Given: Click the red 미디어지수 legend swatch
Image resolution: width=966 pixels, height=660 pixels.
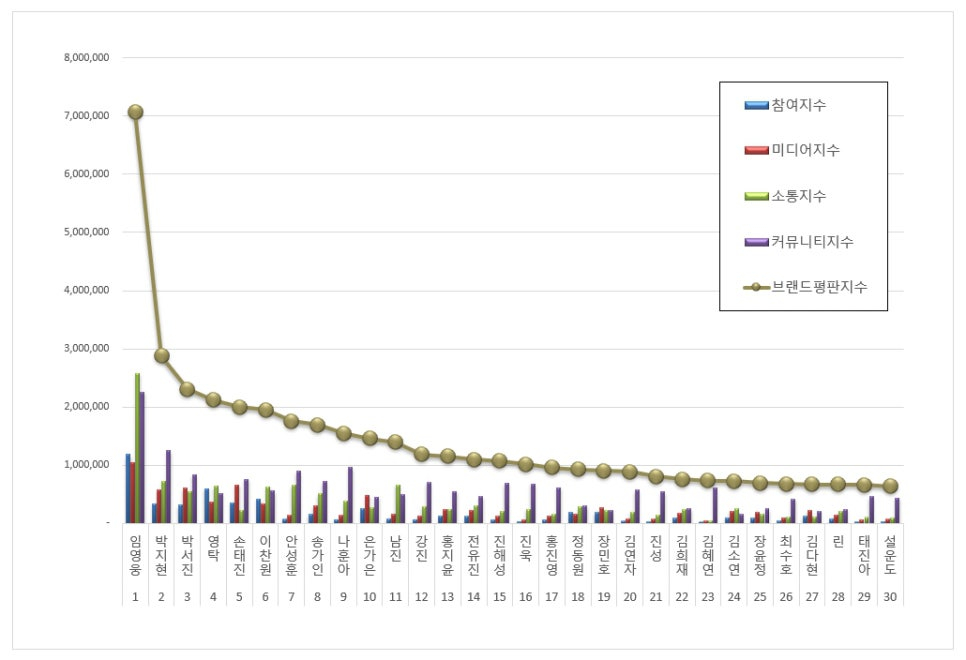Looking at the screenshot, I should (x=756, y=150).
